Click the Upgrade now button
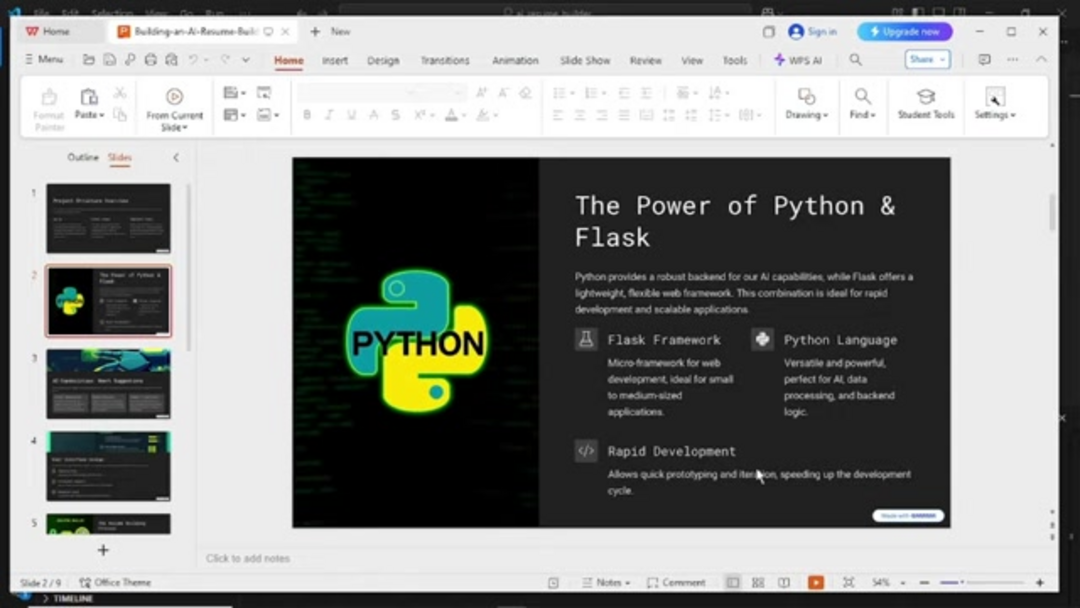This screenshot has height=608, width=1080. pos(904,32)
